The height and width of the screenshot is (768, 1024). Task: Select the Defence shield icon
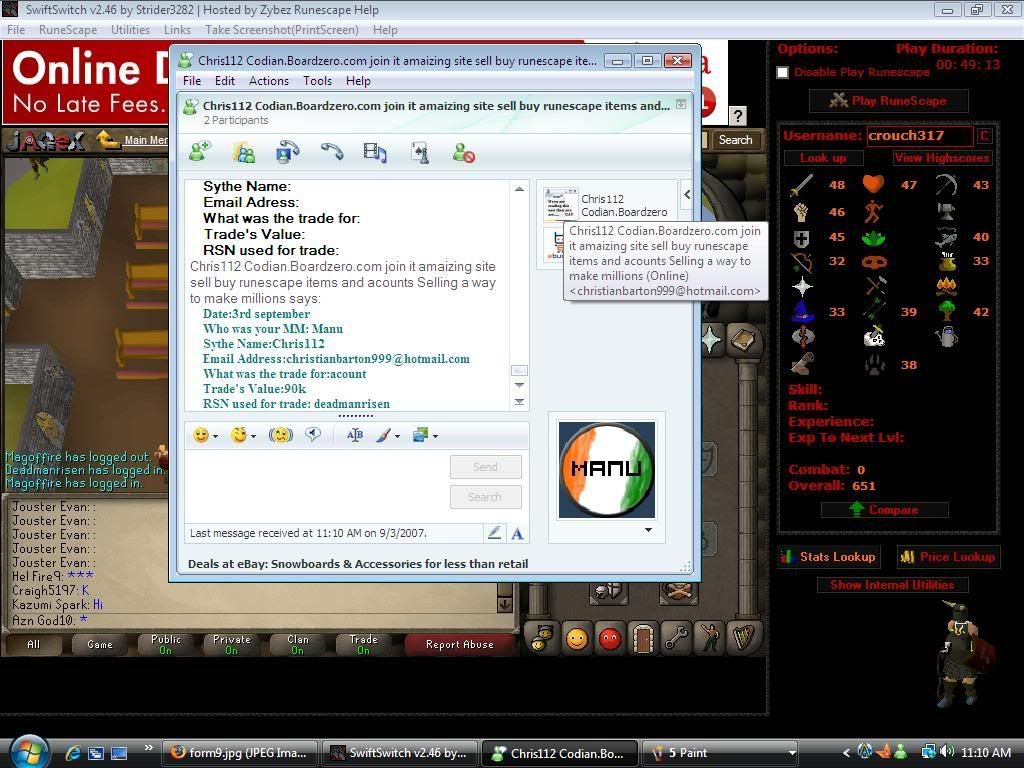802,238
